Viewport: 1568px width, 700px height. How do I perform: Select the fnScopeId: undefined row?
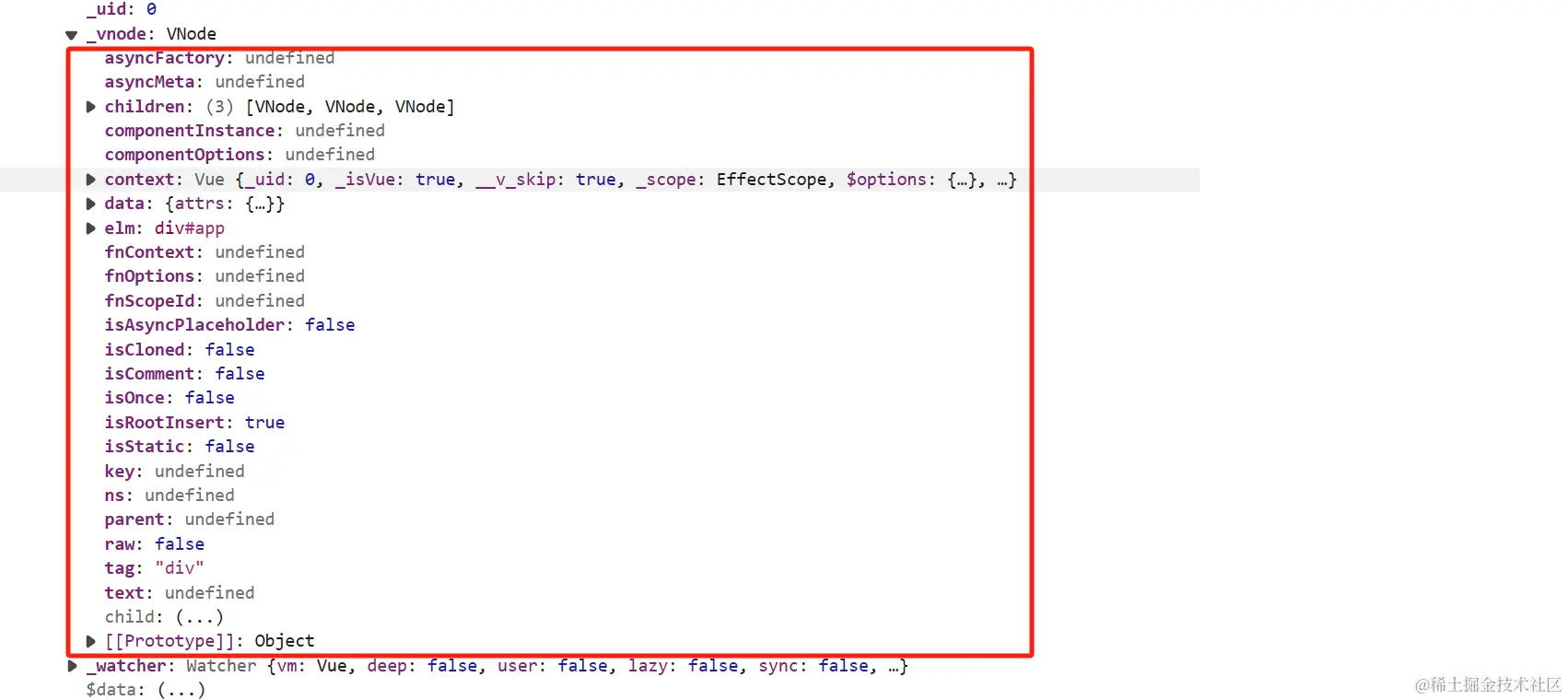coord(205,301)
